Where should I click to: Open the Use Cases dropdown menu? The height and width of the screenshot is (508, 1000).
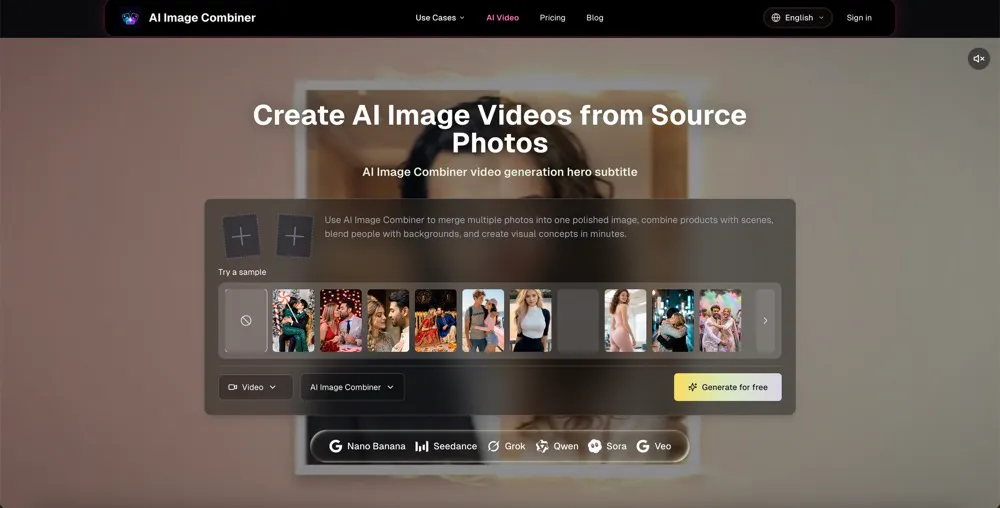(439, 18)
